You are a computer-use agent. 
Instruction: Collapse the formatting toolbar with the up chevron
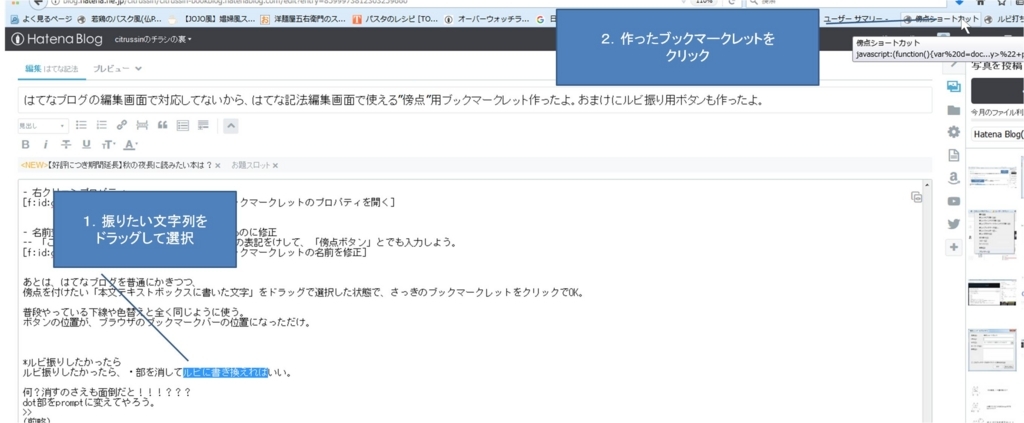click(231, 125)
